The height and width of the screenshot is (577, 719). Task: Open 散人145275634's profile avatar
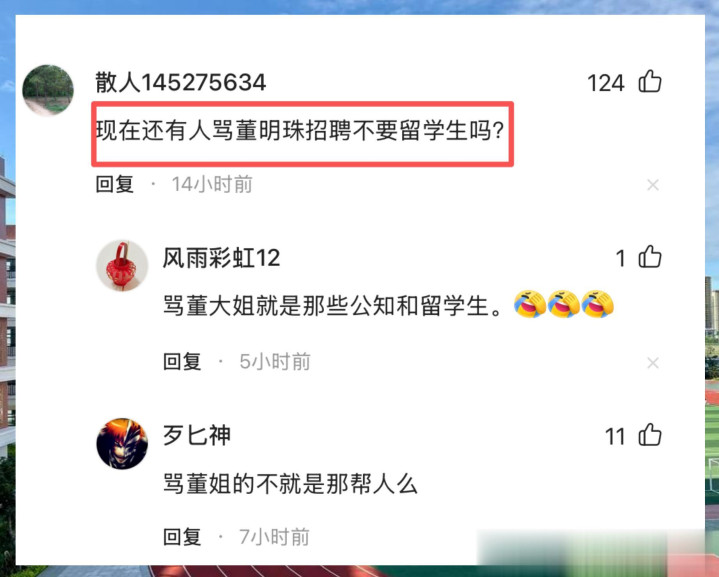(48, 89)
